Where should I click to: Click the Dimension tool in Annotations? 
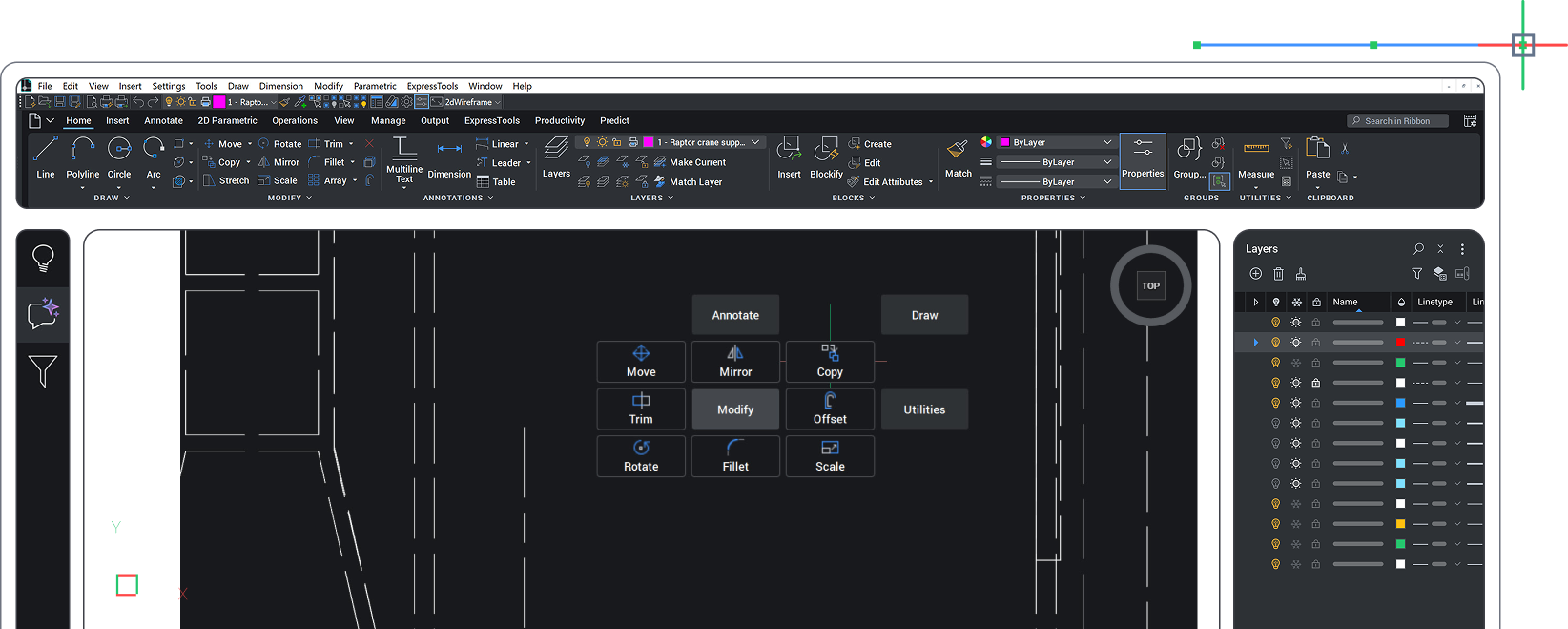pos(449,159)
